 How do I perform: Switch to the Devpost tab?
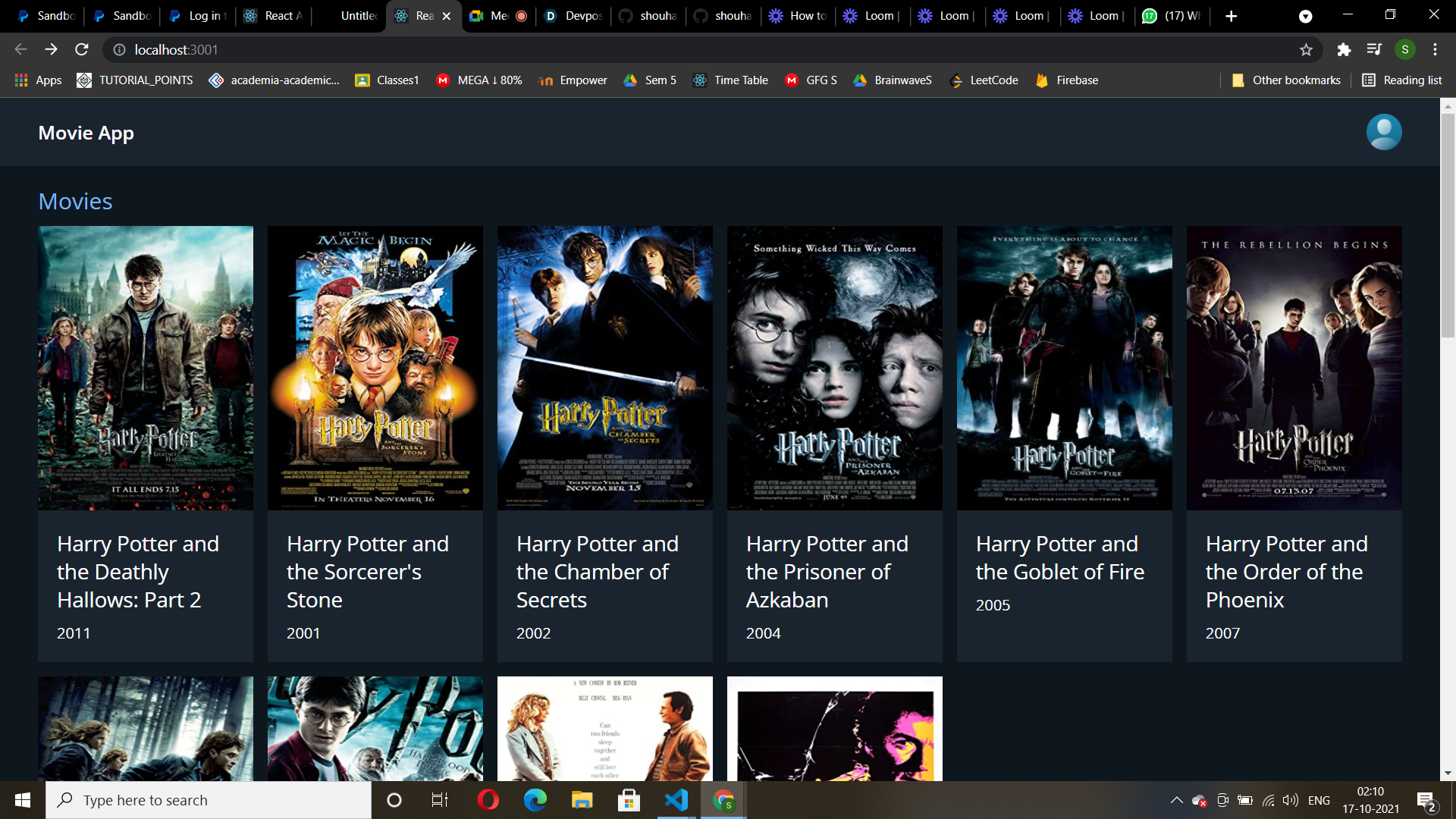(573, 16)
